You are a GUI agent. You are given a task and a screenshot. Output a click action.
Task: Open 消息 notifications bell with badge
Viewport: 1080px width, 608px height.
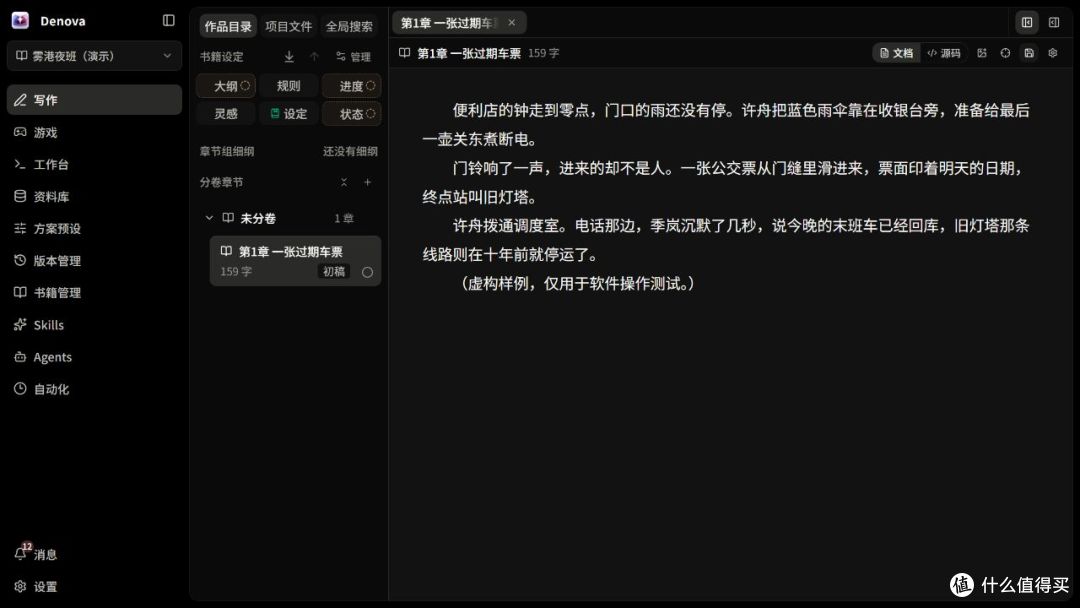[x=22, y=552]
